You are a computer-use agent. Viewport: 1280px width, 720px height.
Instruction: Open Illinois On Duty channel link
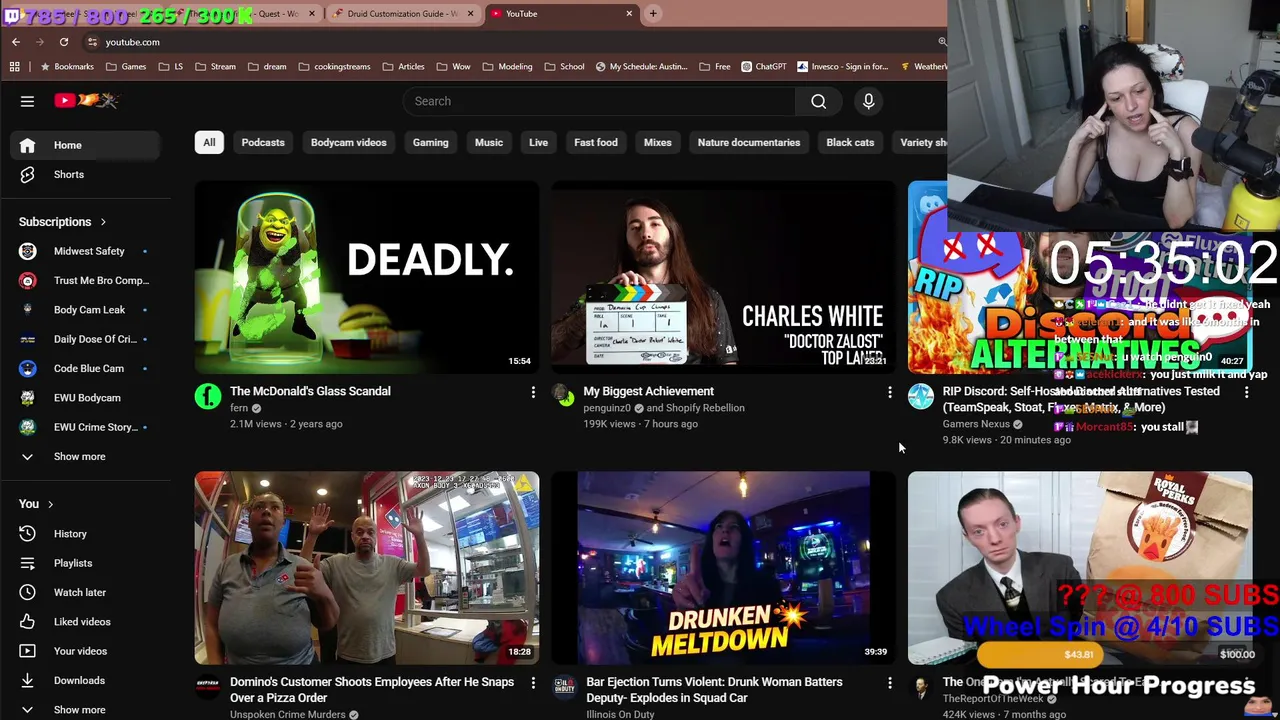pos(634,714)
